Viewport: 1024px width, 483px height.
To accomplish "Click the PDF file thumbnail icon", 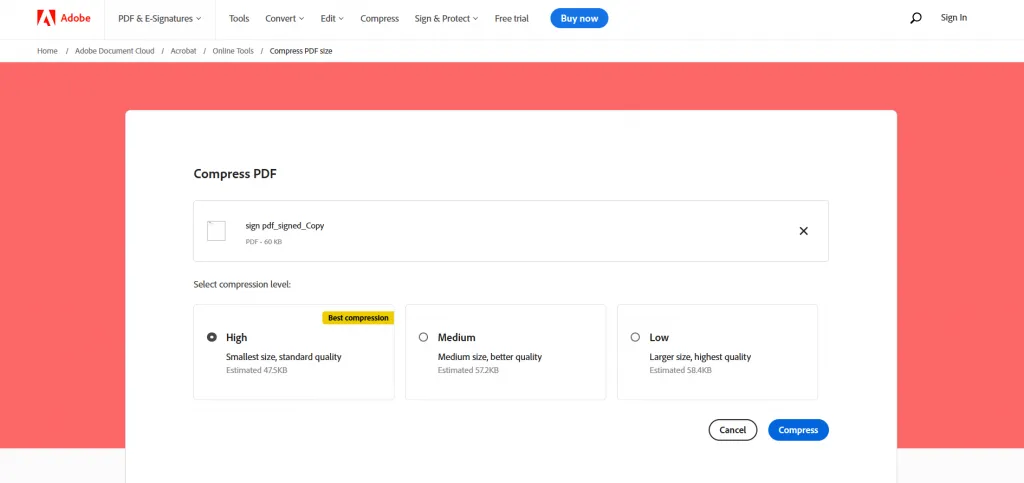I will coord(216,231).
